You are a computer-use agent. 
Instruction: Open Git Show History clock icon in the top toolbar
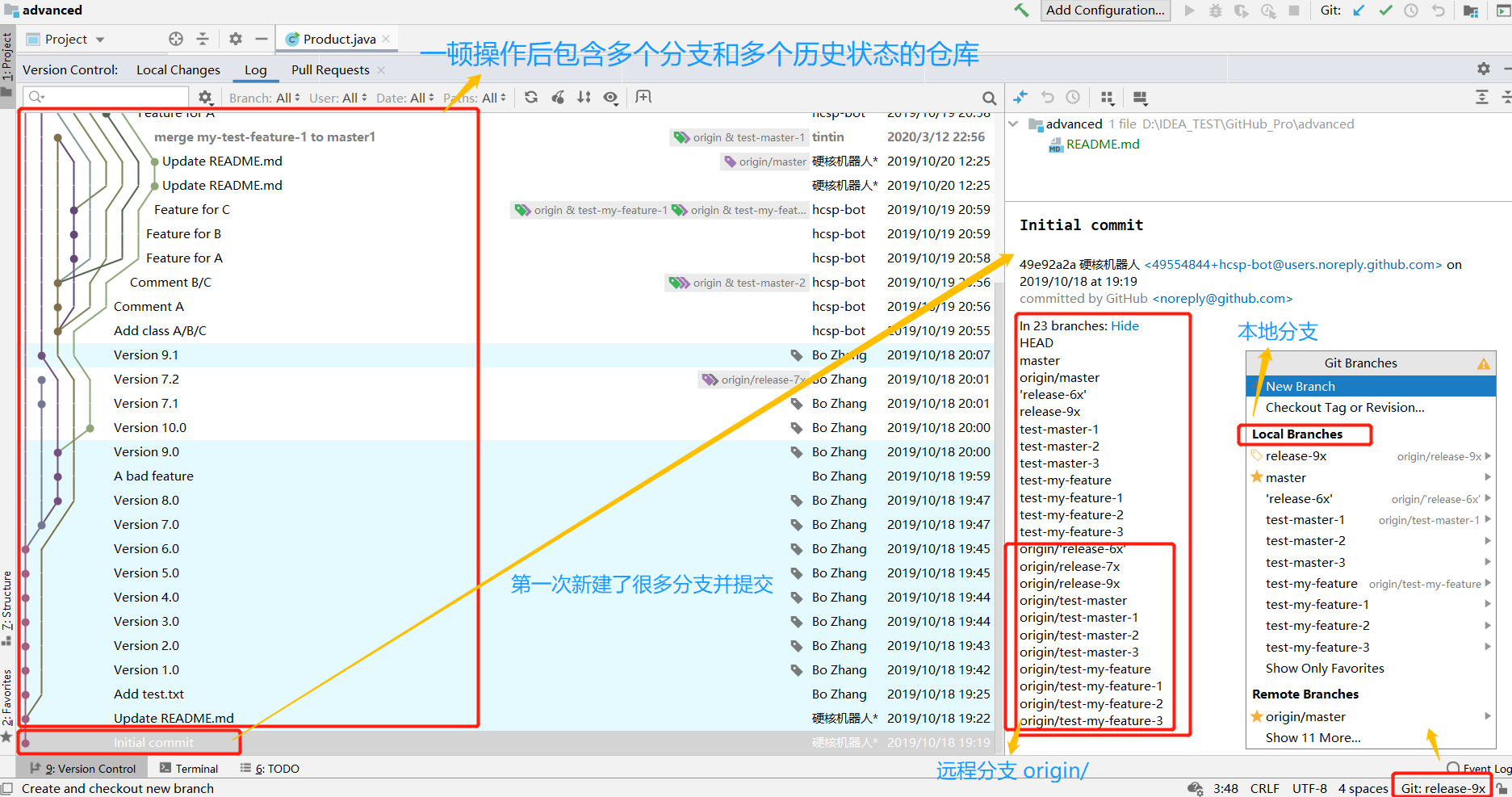pyautogui.click(x=1411, y=10)
